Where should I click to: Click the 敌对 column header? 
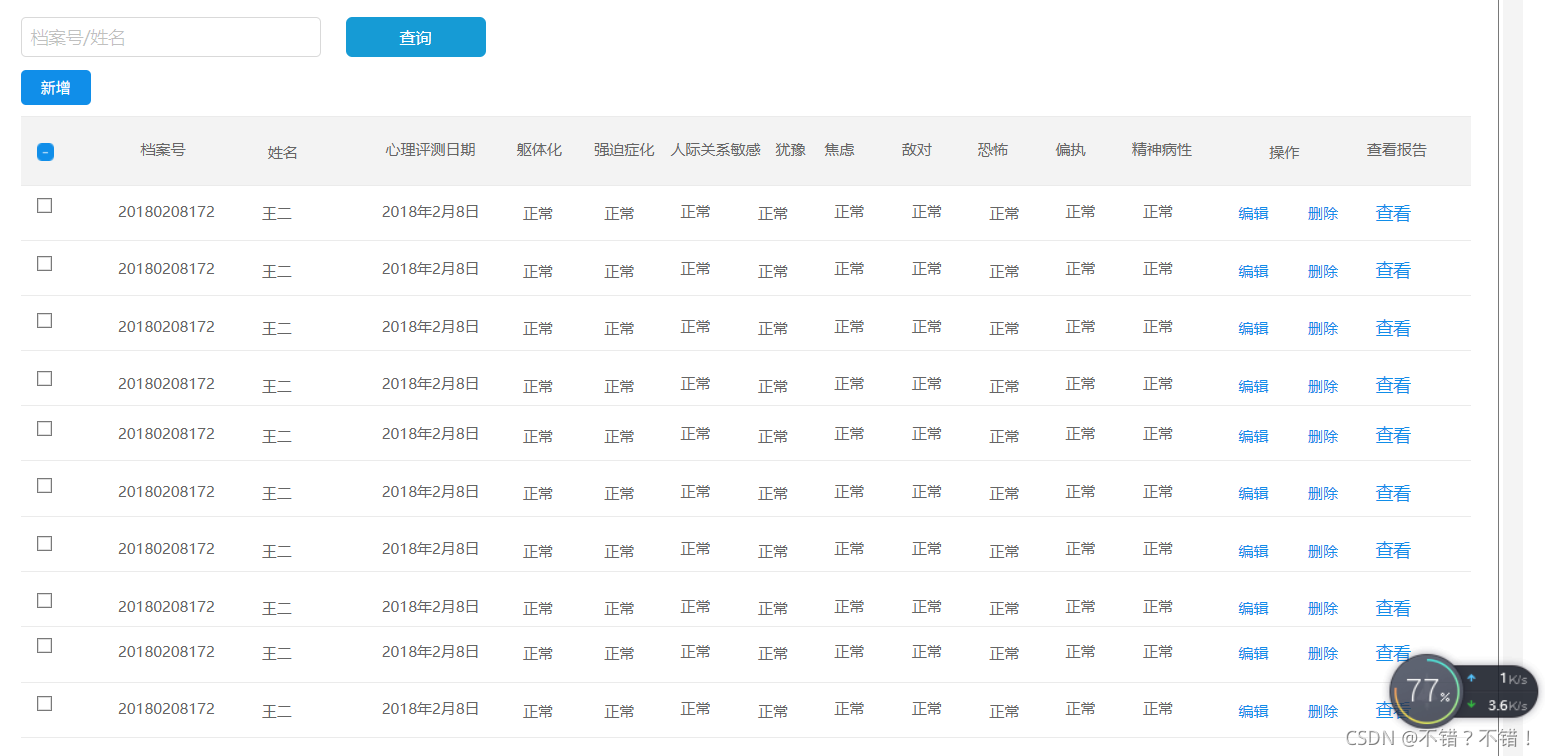pyautogui.click(x=917, y=150)
